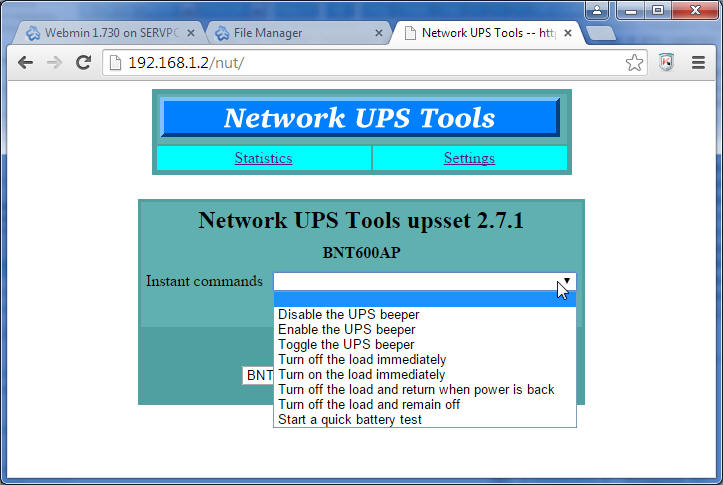This screenshot has height=485, width=723.
Task: Select the blank highlighted dropdown option
Action: (x=425, y=299)
